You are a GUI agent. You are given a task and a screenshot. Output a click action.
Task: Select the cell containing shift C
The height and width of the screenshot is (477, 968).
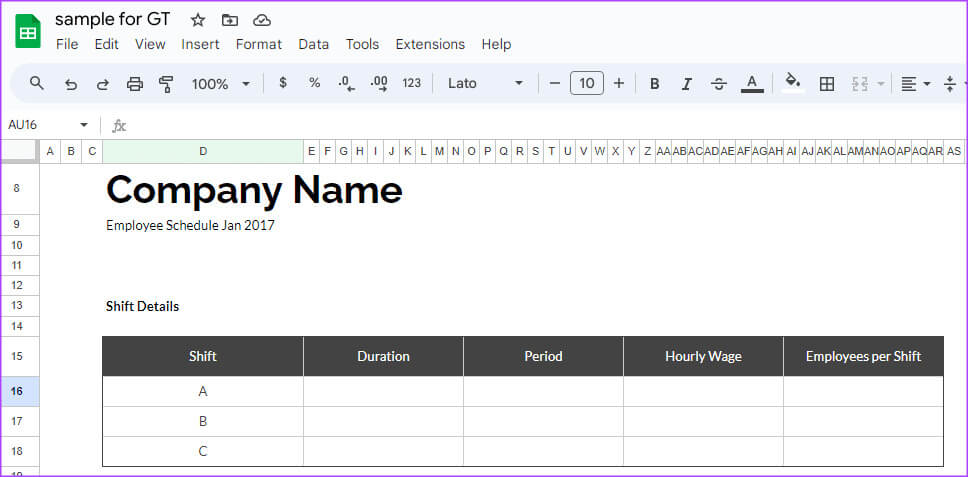203,452
